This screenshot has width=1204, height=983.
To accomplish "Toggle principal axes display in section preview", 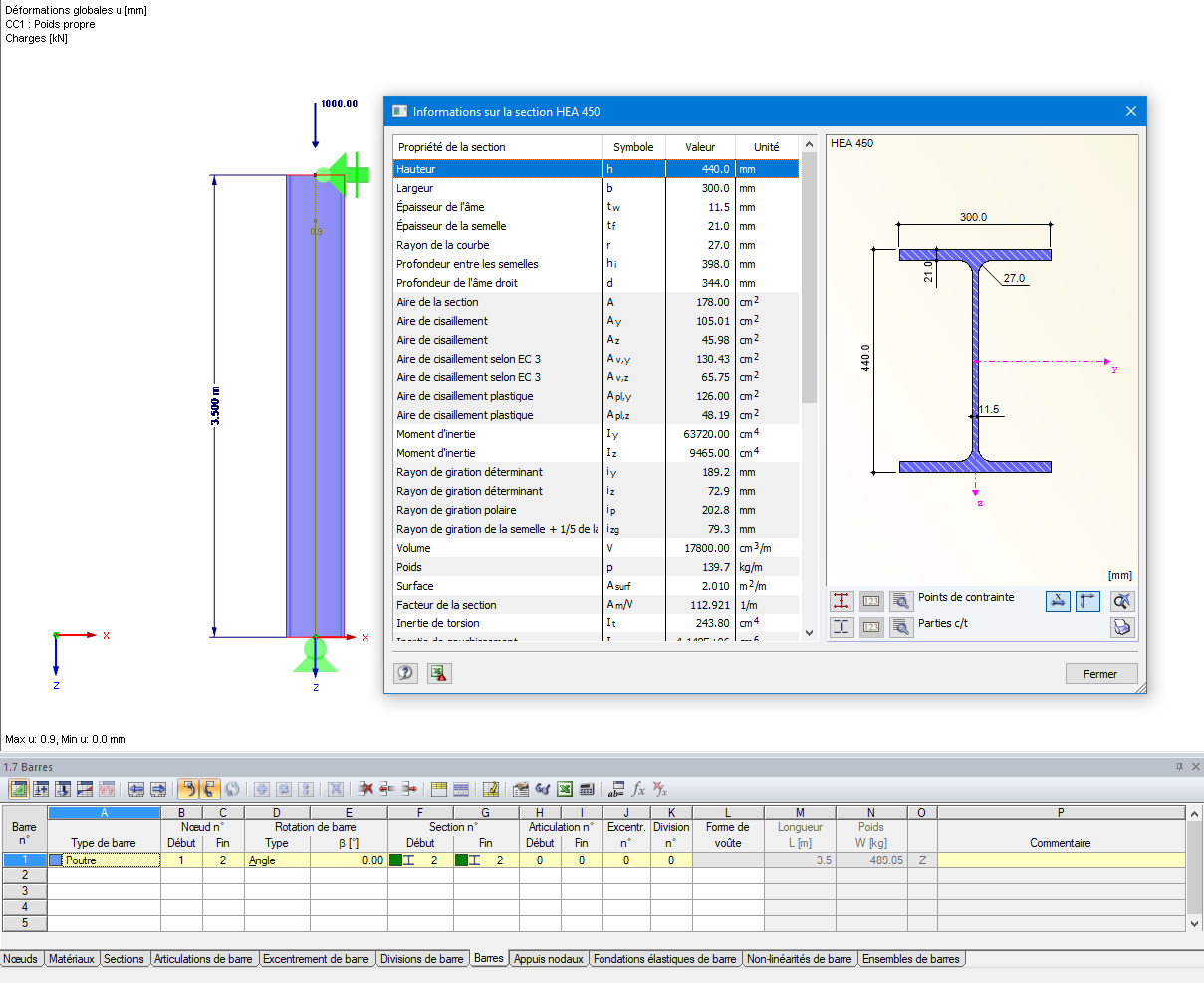I will click(x=1087, y=601).
